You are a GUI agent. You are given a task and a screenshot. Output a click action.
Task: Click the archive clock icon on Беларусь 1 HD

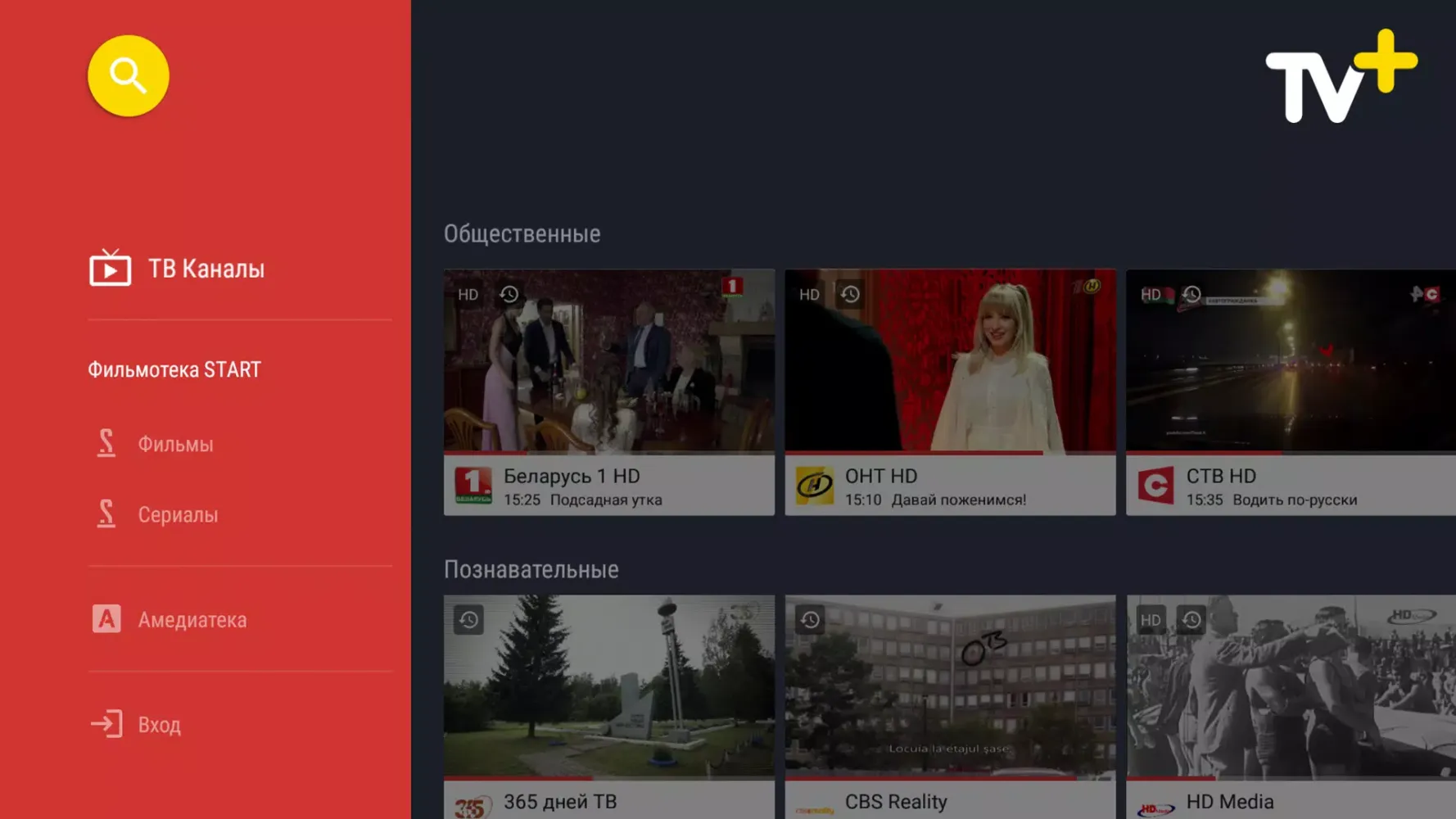pyautogui.click(x=509, y=294)
